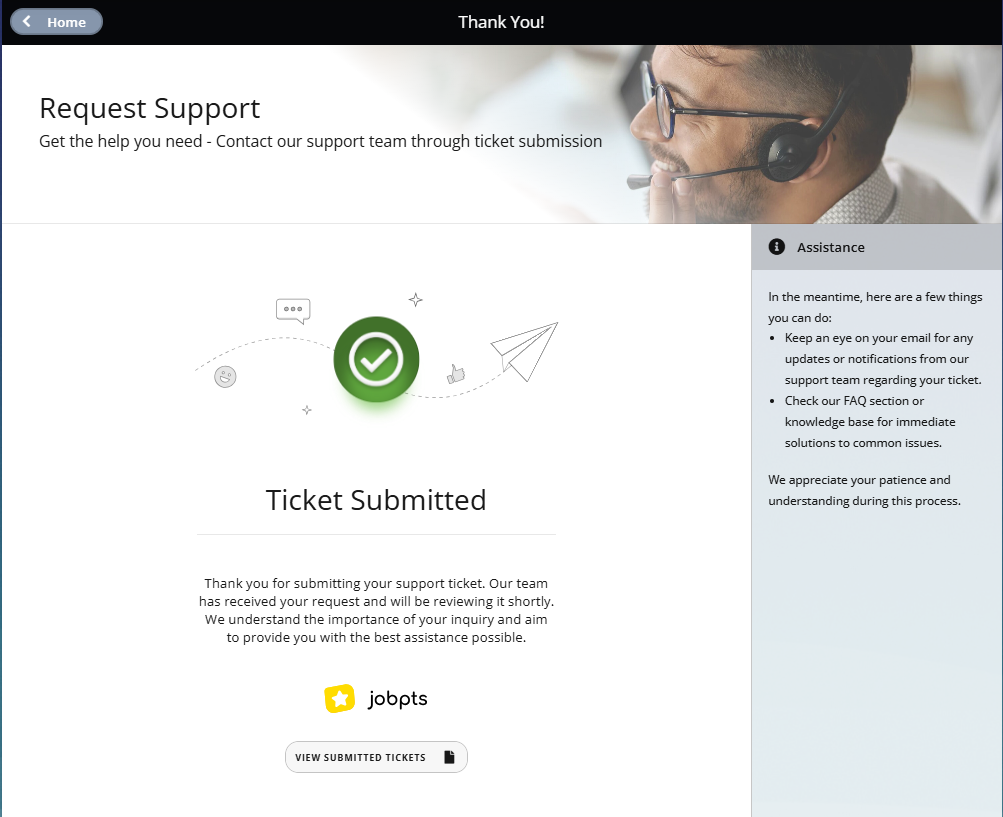Click the green checkmark success icon
This screenshot has width=1003, height=817.
click(x=376, y=359)
